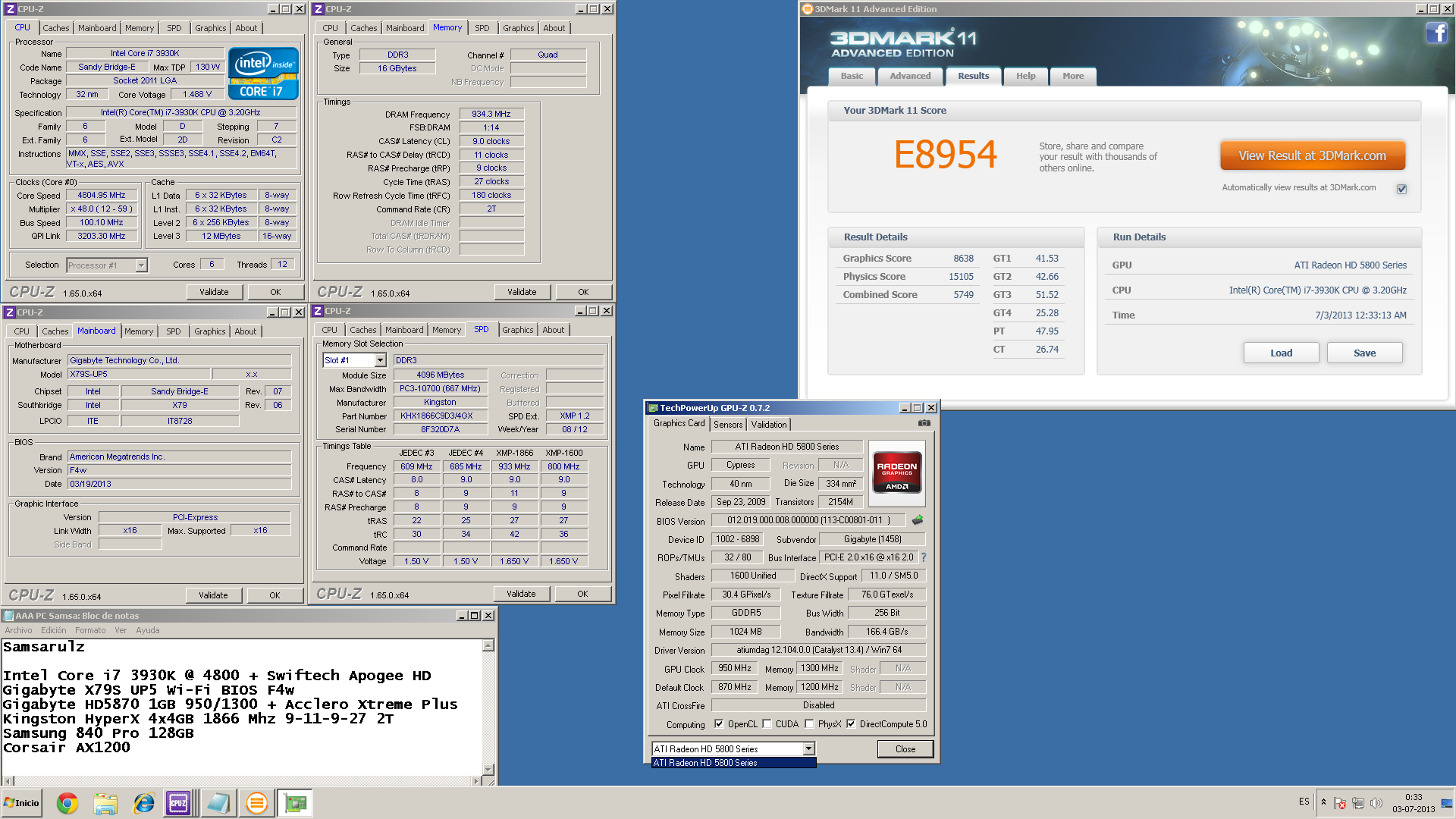Click Notepad vertical scrollbar up arrow
Screen dimensions: 1456x819
[x=488, y=645]
